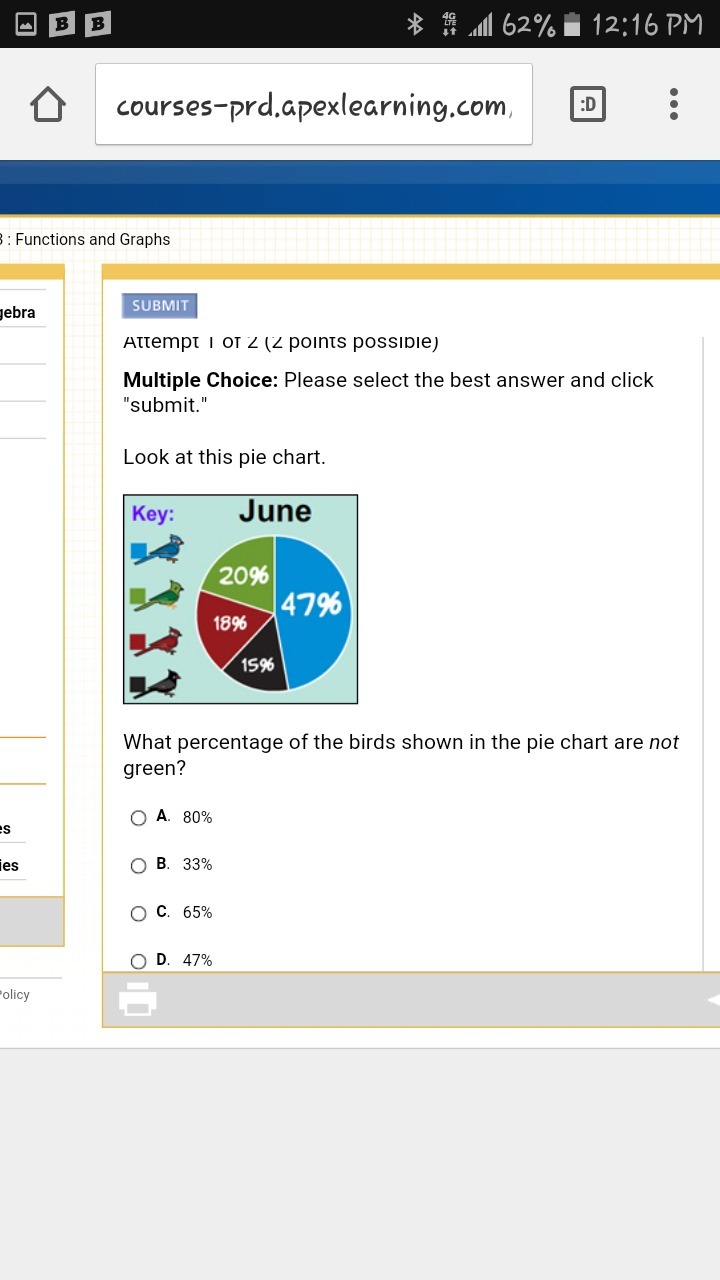Tap the green bird key icon
Viewport: 720px width, 1280px height.
(x=158, y=596)
